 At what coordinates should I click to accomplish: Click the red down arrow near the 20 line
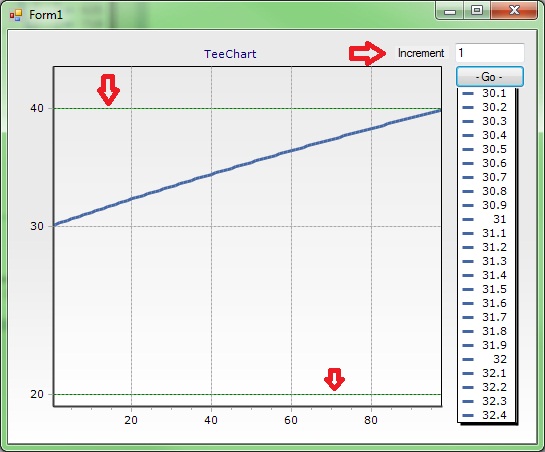334,379
